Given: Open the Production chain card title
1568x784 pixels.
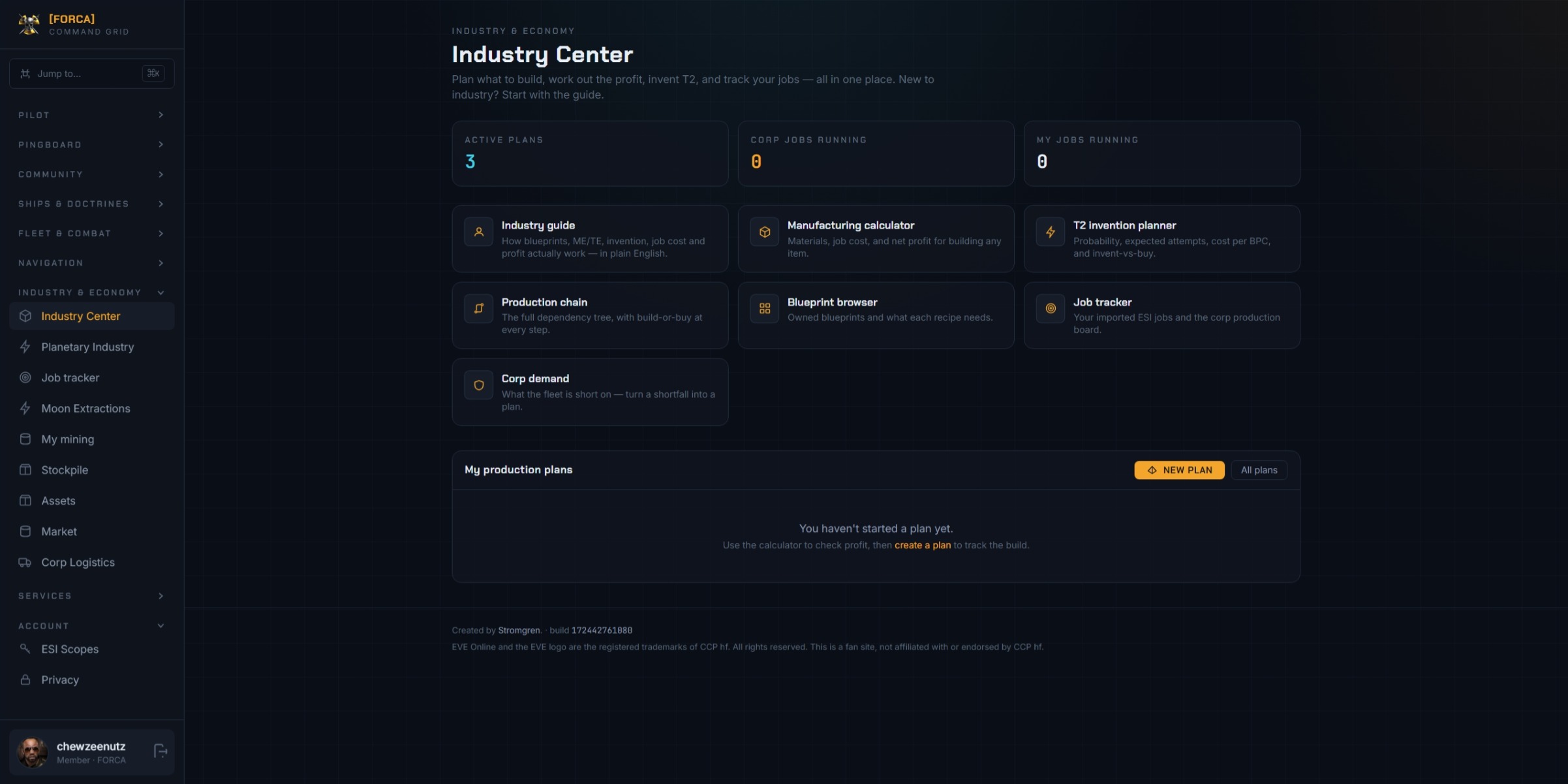Looking at the screenshot, I should (544, 302).
